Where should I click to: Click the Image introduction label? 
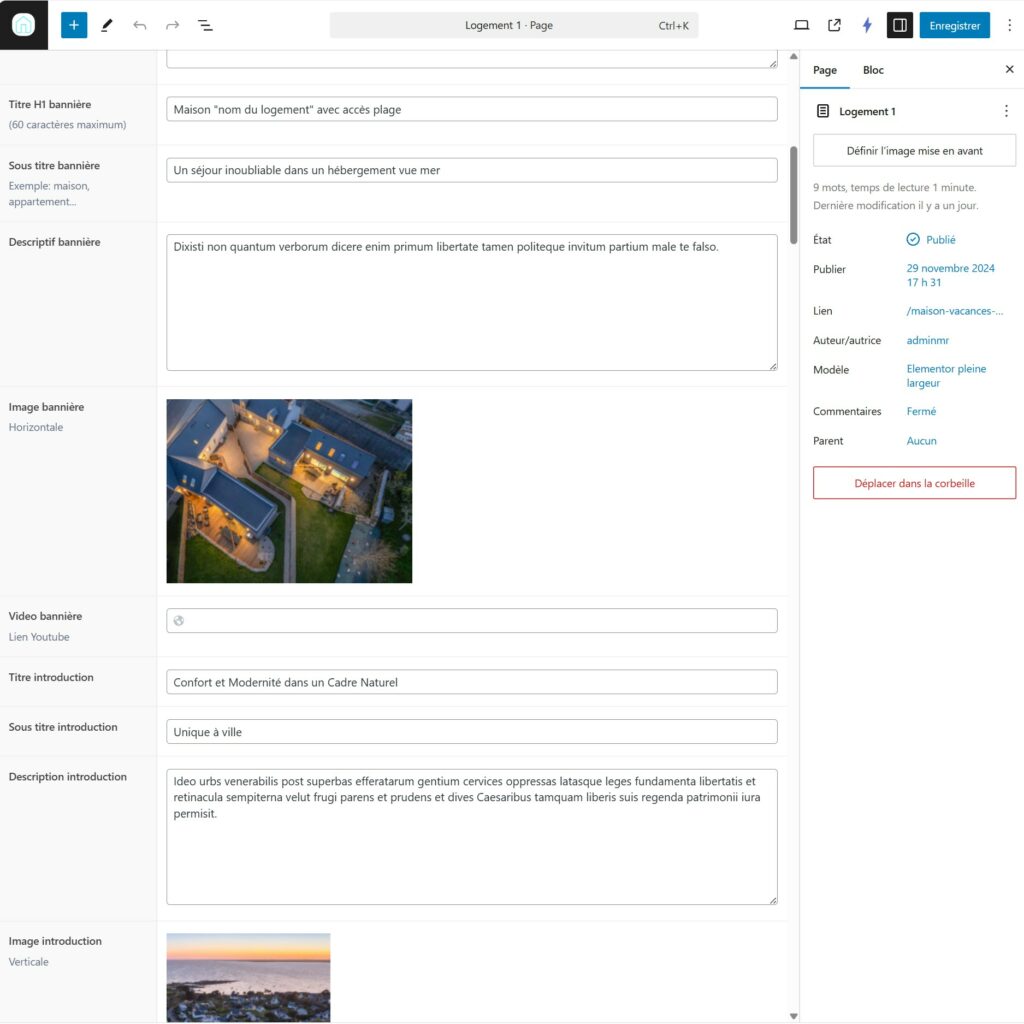coord(55,941)
